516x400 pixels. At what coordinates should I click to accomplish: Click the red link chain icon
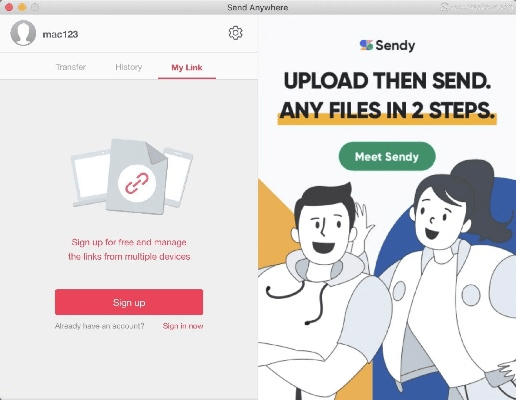[137, 183]
